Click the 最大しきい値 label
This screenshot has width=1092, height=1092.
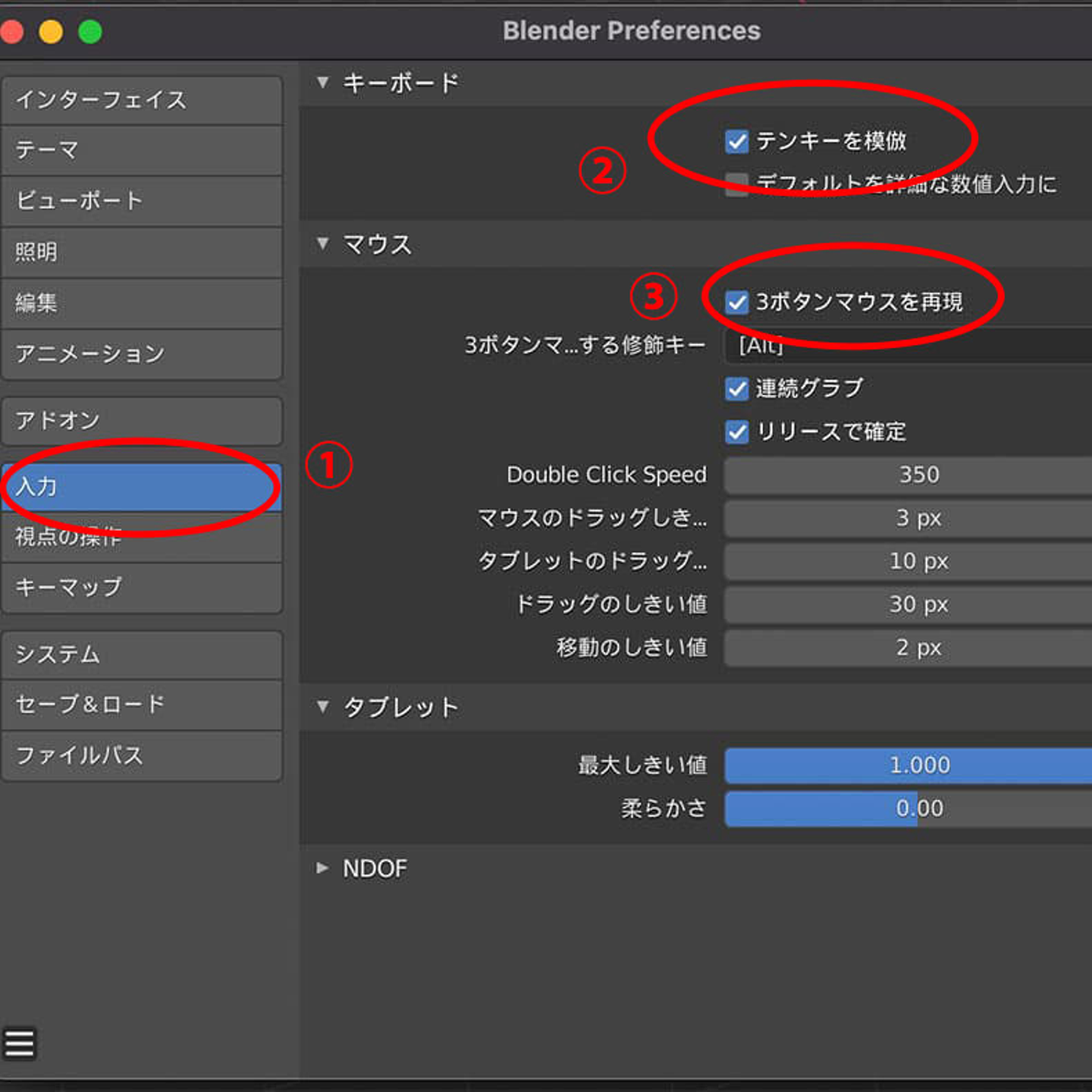(x=642, y=765)
